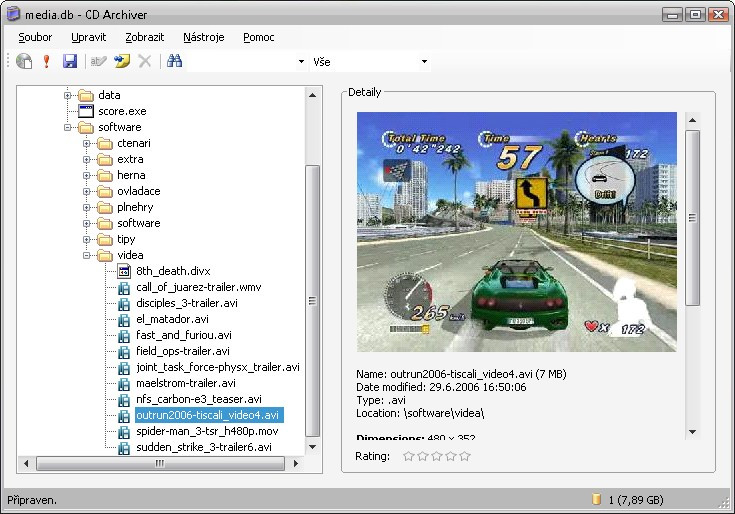Click the delete X toolbar icon
The image size is (735, 514).
145,61
